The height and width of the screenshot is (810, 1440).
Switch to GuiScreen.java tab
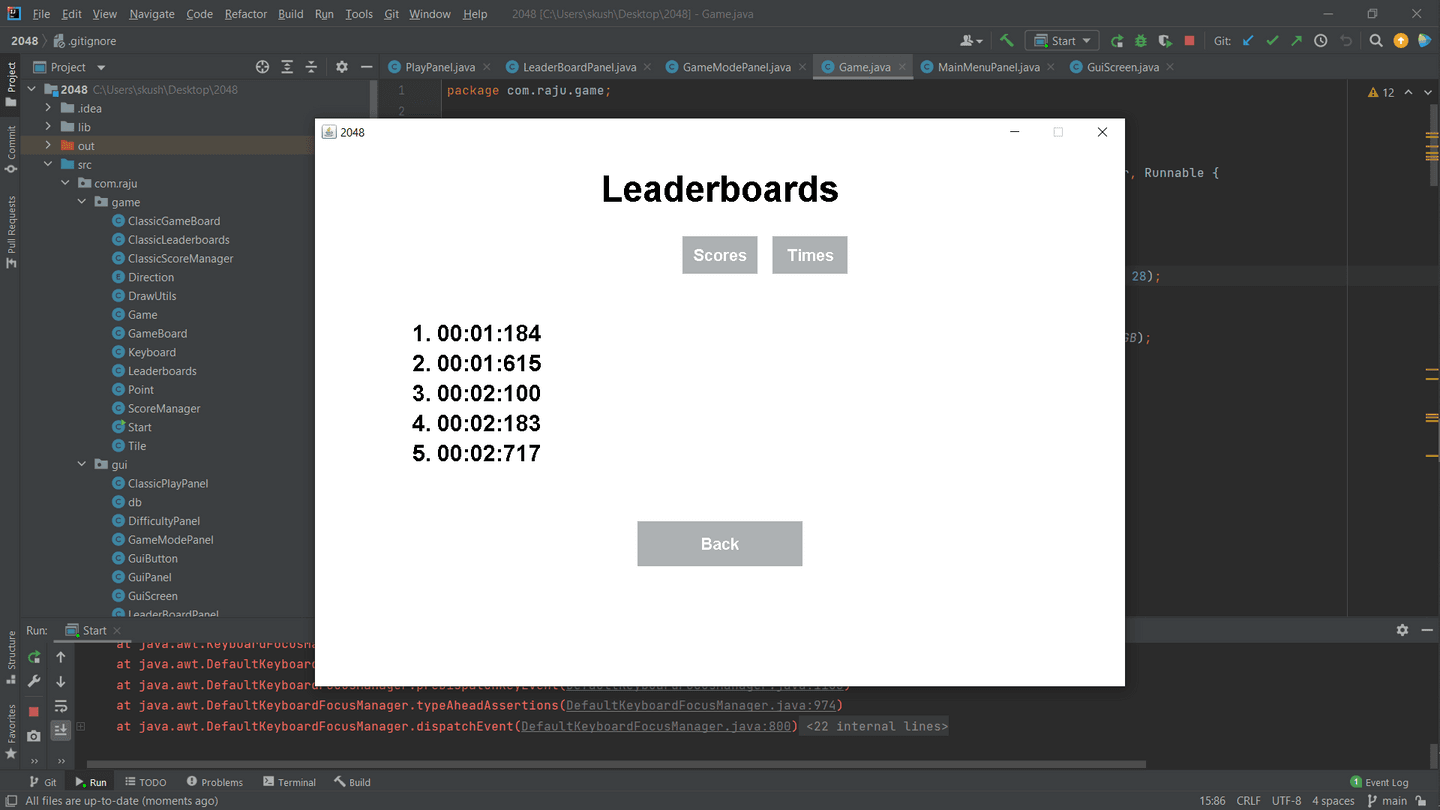pos(1123,67)
